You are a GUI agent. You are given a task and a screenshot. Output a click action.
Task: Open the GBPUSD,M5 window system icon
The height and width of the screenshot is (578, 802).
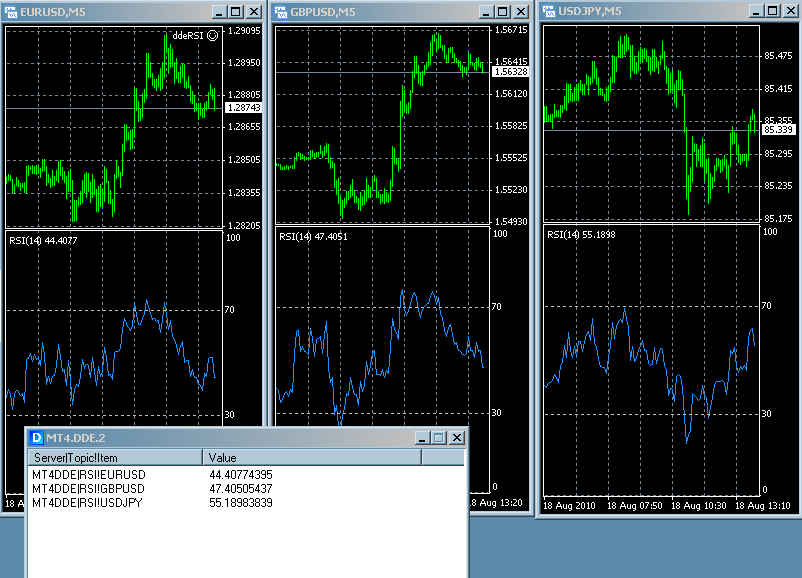click(283, 12)
